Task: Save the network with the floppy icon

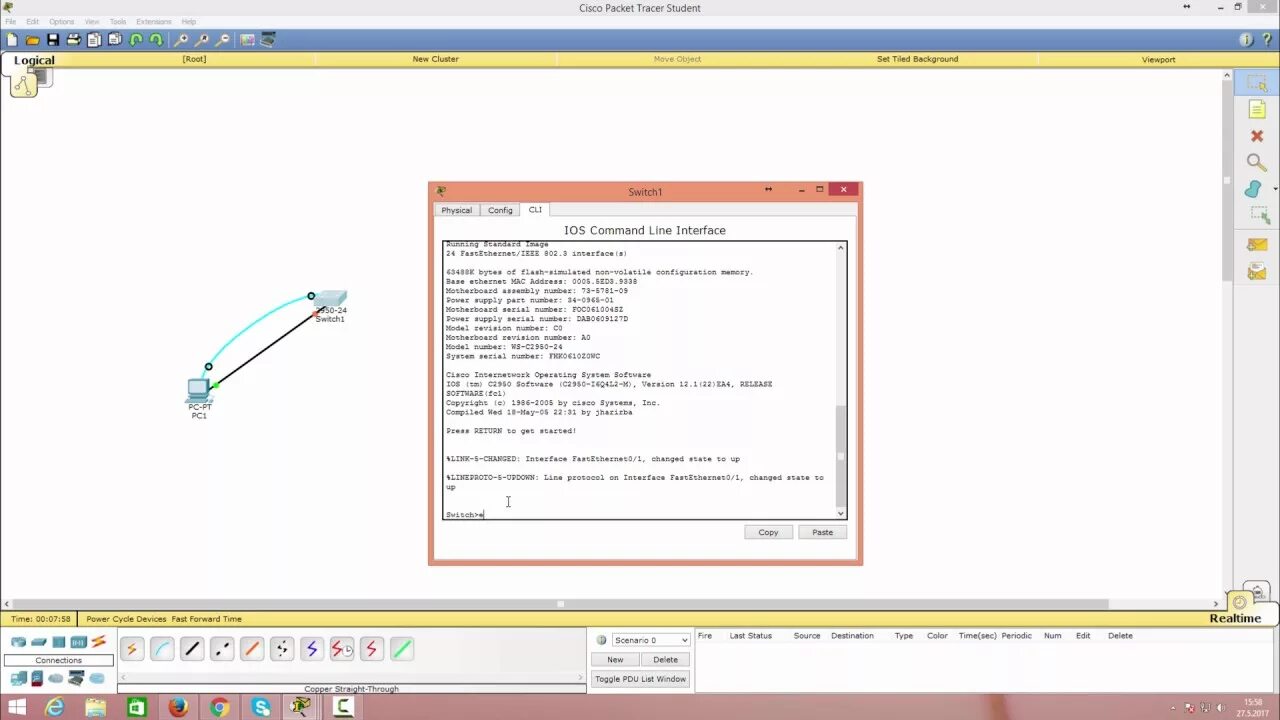Action: tap(53, 40)
